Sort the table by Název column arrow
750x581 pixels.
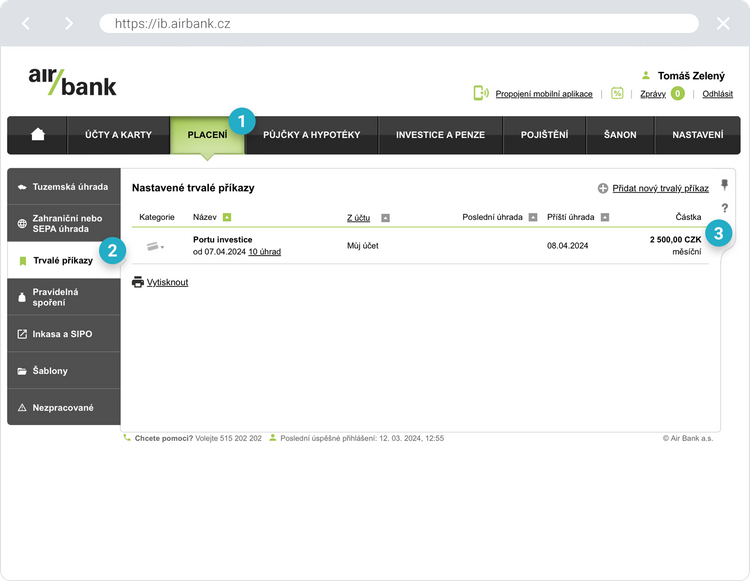(x=227, y=217)
